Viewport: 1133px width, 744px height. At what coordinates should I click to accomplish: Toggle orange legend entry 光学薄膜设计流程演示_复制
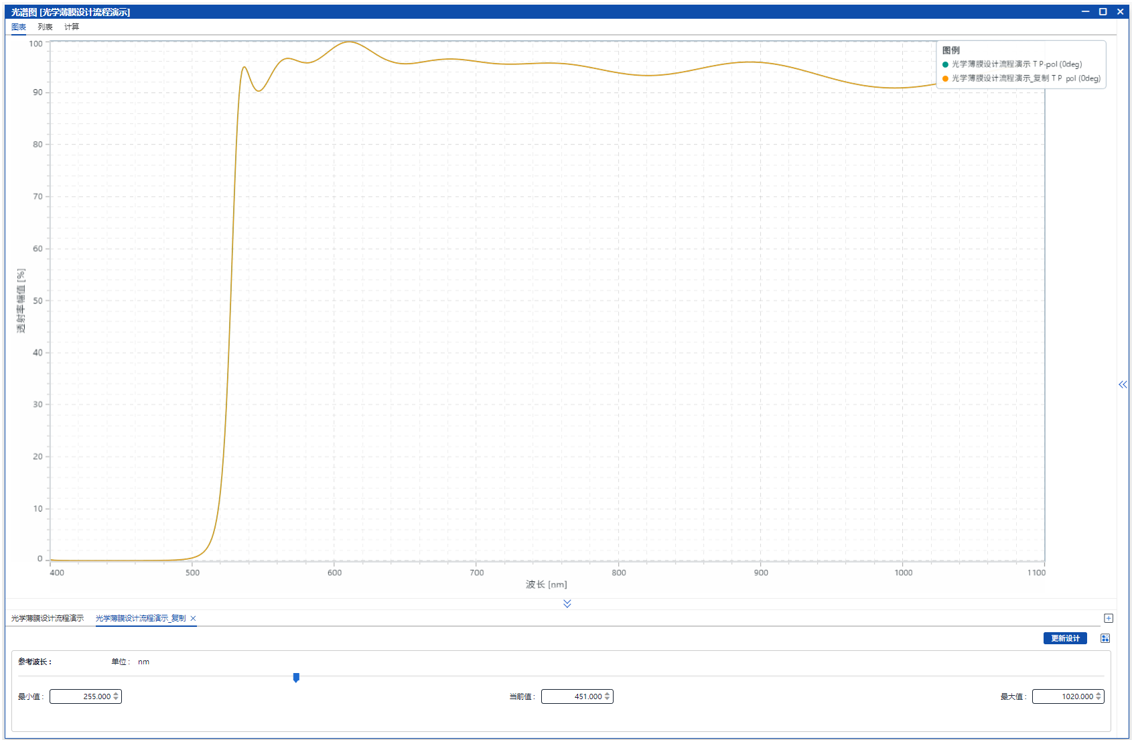point(1025,78)
